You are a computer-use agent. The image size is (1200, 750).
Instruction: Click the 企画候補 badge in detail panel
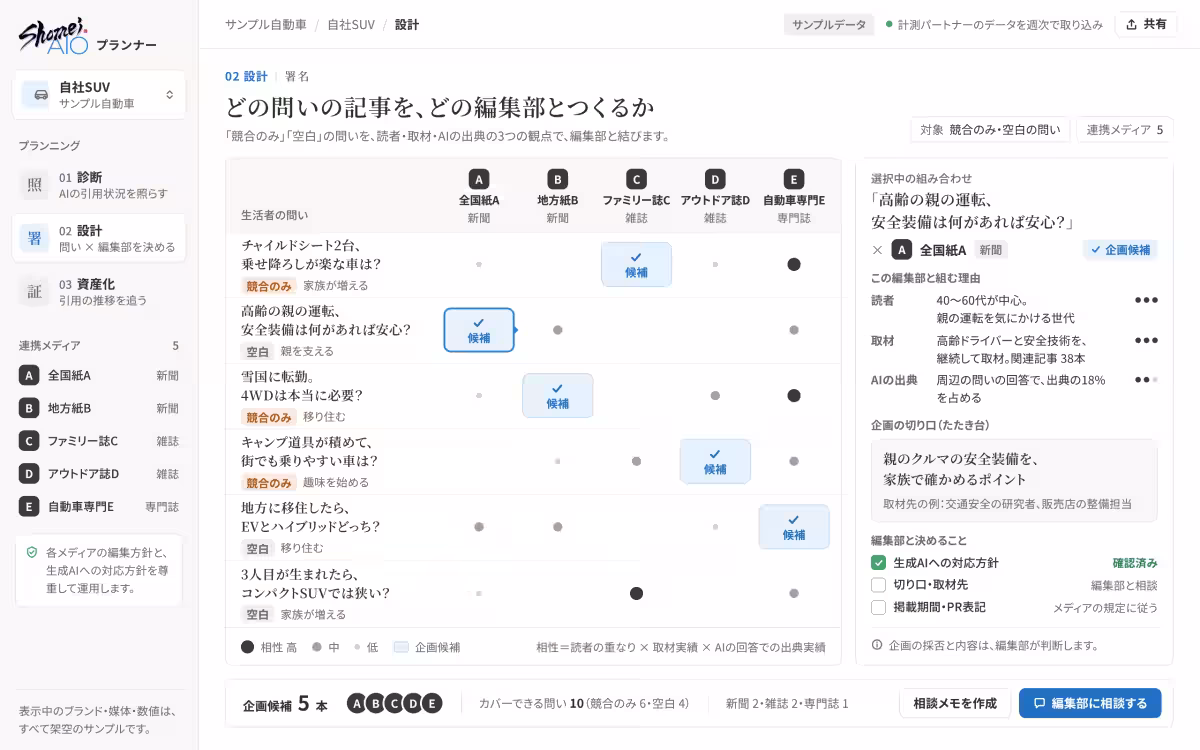(x=1120, y=250)
